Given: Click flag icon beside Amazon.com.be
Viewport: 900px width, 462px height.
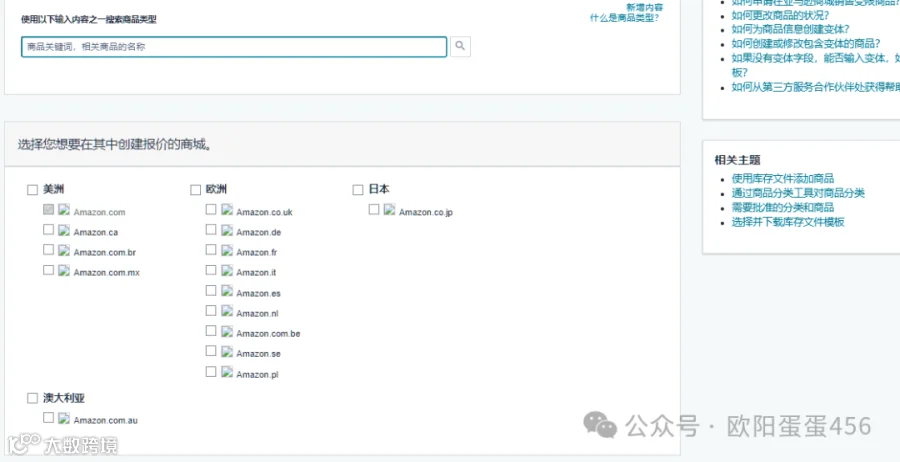Looking at the screenshot, I should [227, 331].
